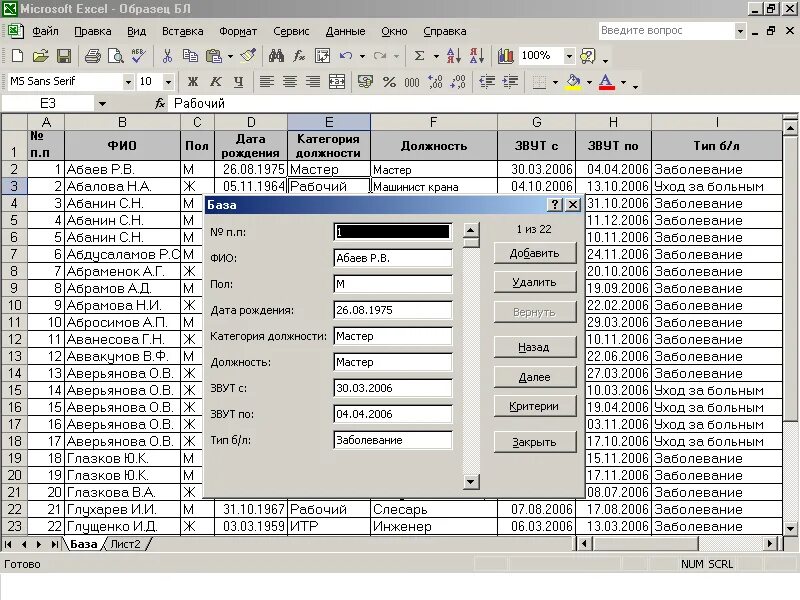Open the Правка menu
Screen dimensions: 800x600
[x=92, y=31]
